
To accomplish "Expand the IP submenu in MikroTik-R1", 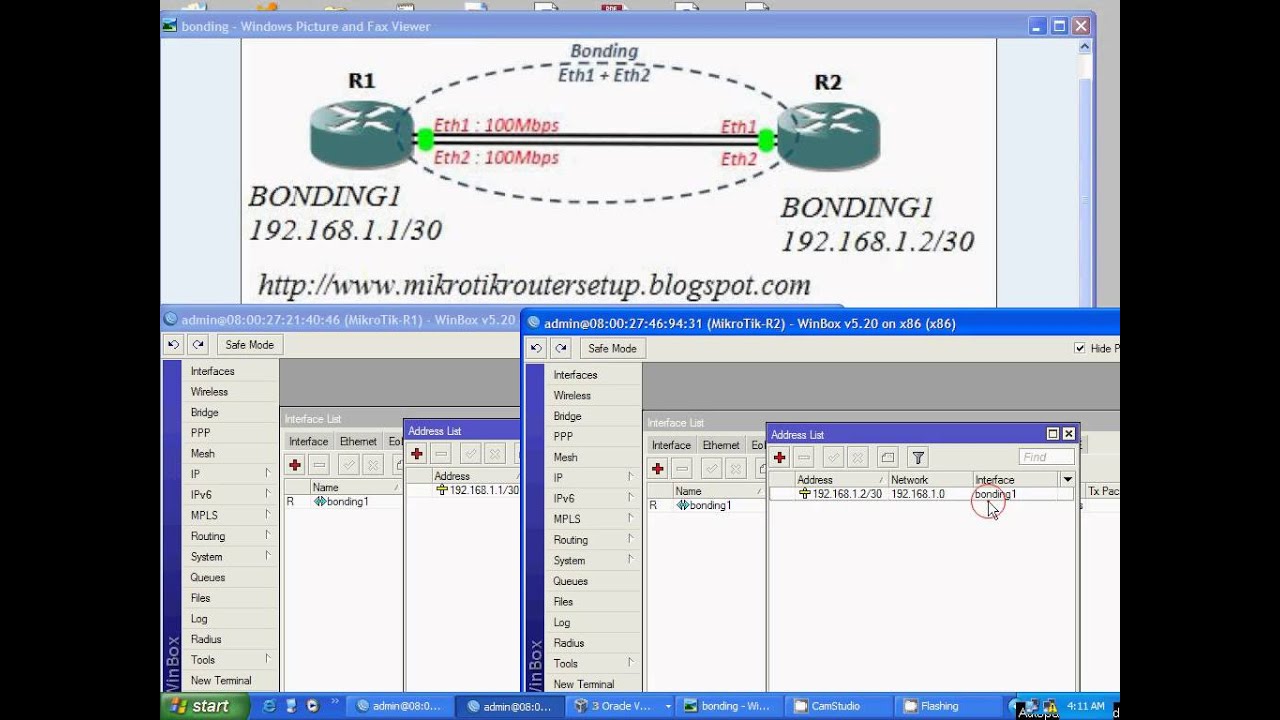I will click(267, 473).
